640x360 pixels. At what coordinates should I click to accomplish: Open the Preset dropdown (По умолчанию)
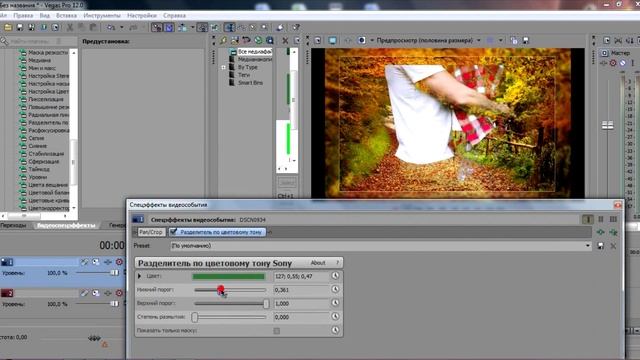coord(380,246)
